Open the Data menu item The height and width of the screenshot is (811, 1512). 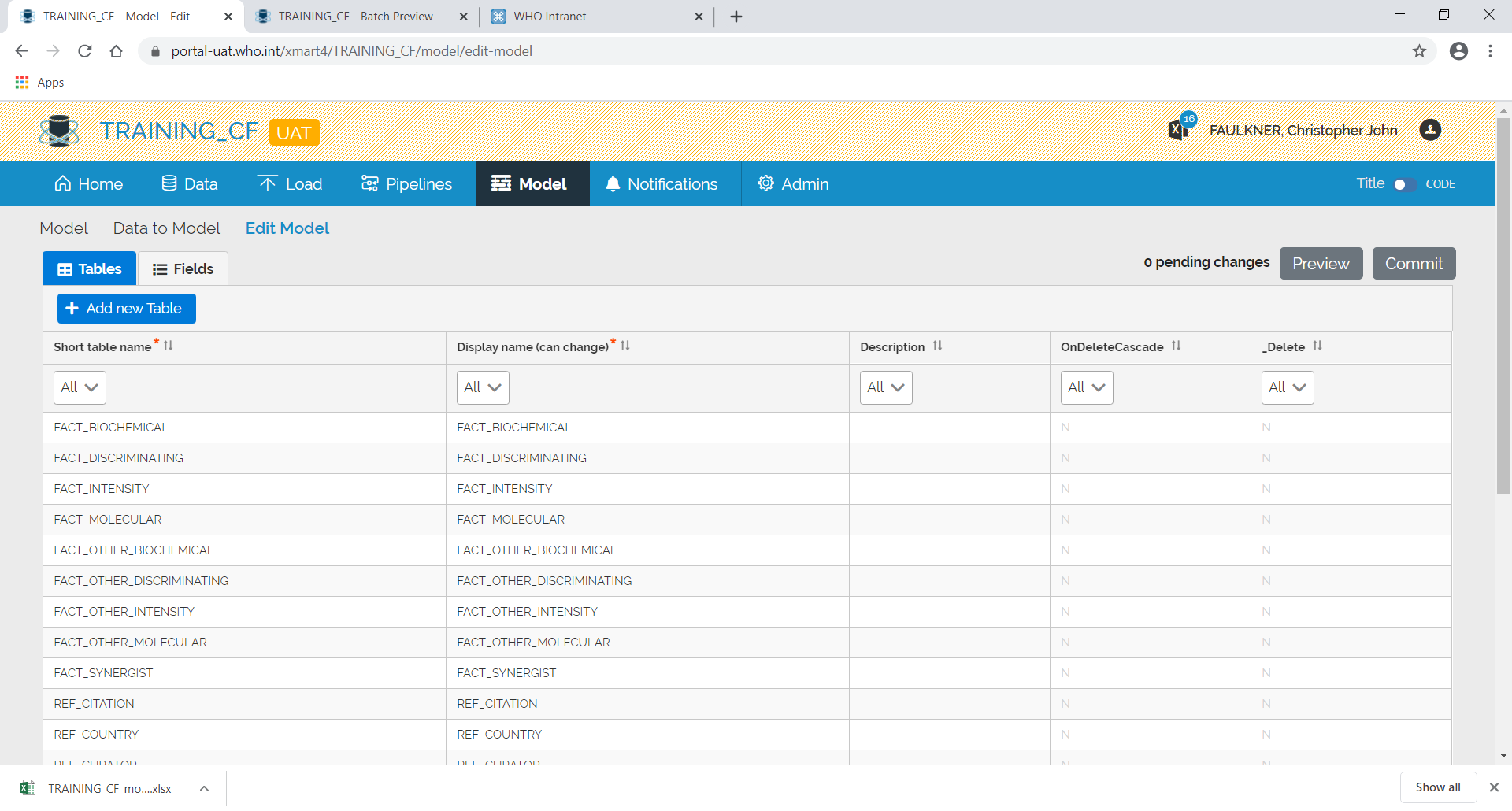click(x=190, y=184)
